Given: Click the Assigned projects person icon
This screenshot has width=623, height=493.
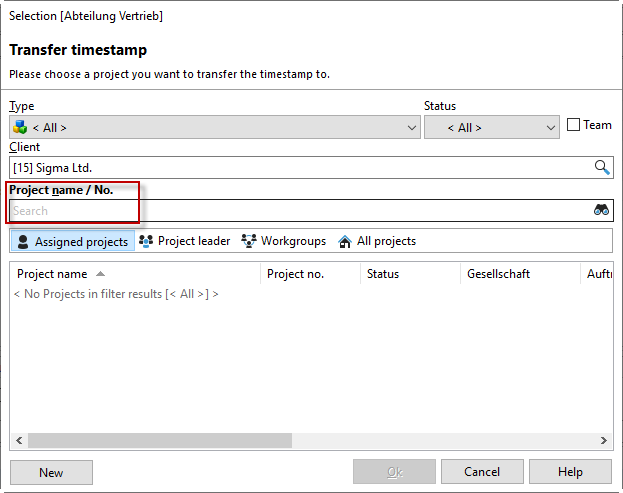Looking at the screenshot, I should click(23, 241).
